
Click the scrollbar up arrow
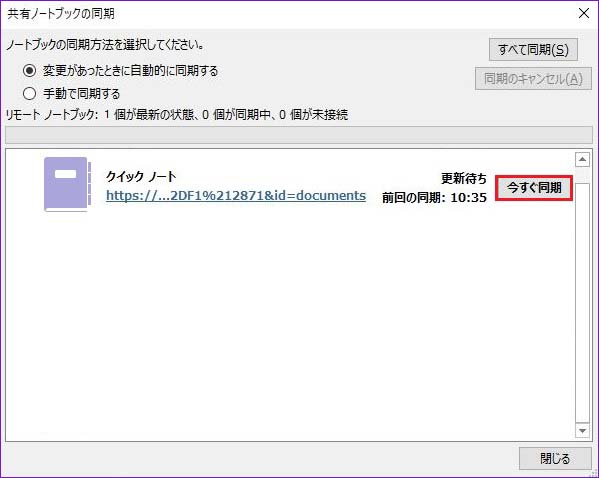coord(582,159)
